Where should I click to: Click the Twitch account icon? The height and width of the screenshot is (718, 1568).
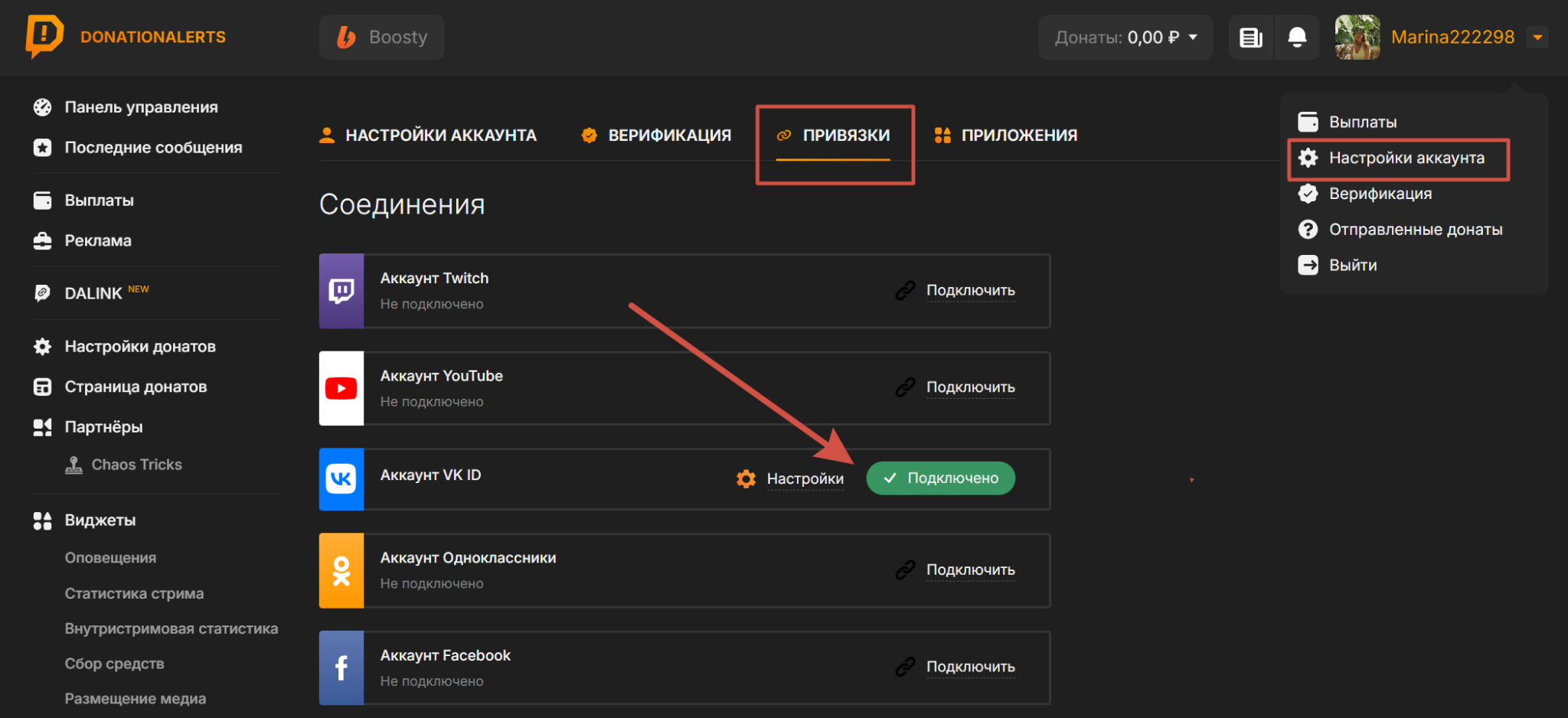coord(341,291)
